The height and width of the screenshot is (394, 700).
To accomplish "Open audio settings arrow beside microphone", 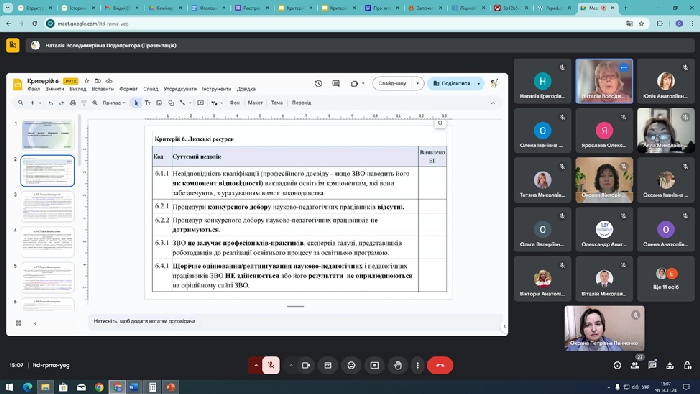I will 256,365.
